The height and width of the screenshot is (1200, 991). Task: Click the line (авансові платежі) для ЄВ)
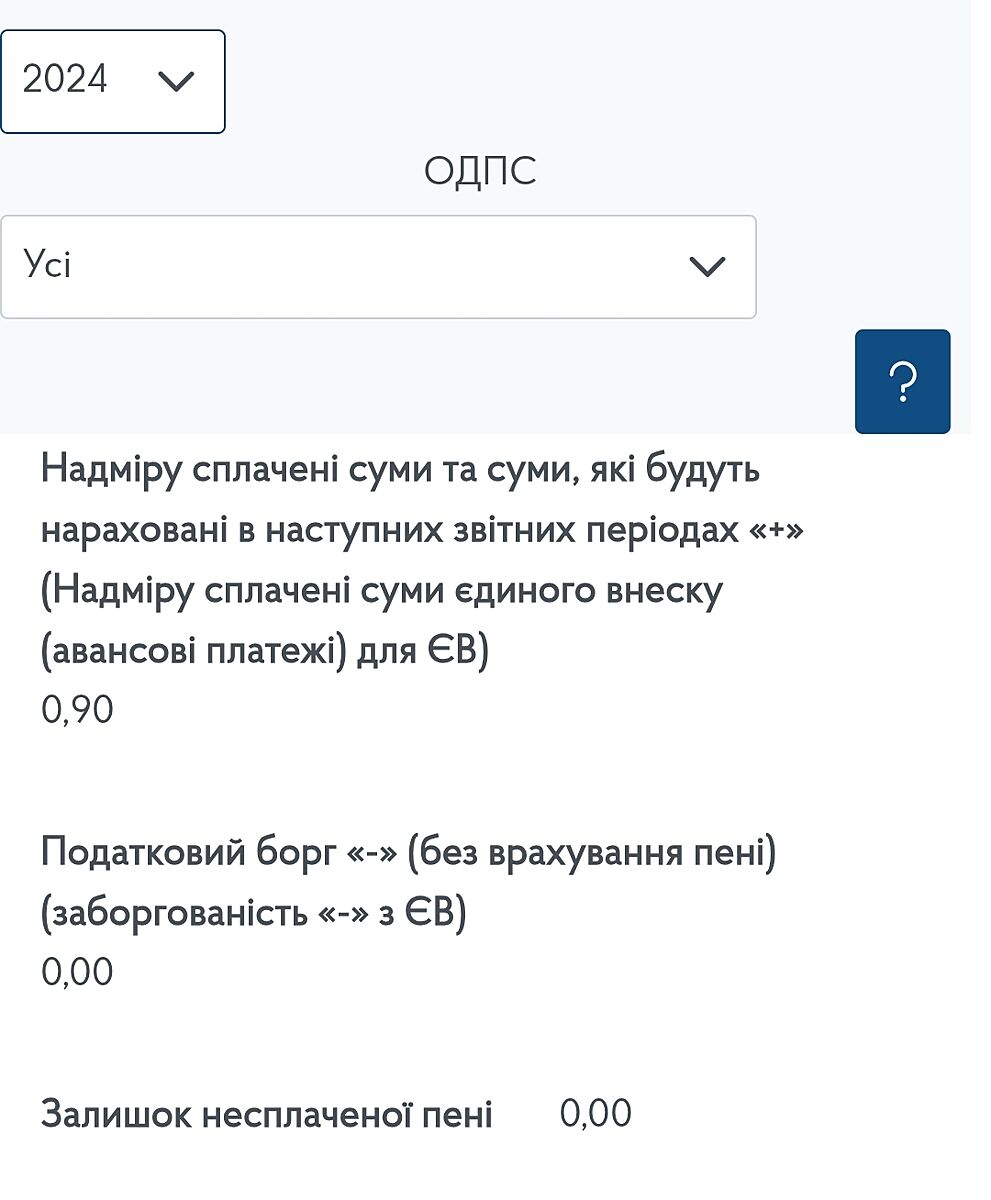click(265, 652)
